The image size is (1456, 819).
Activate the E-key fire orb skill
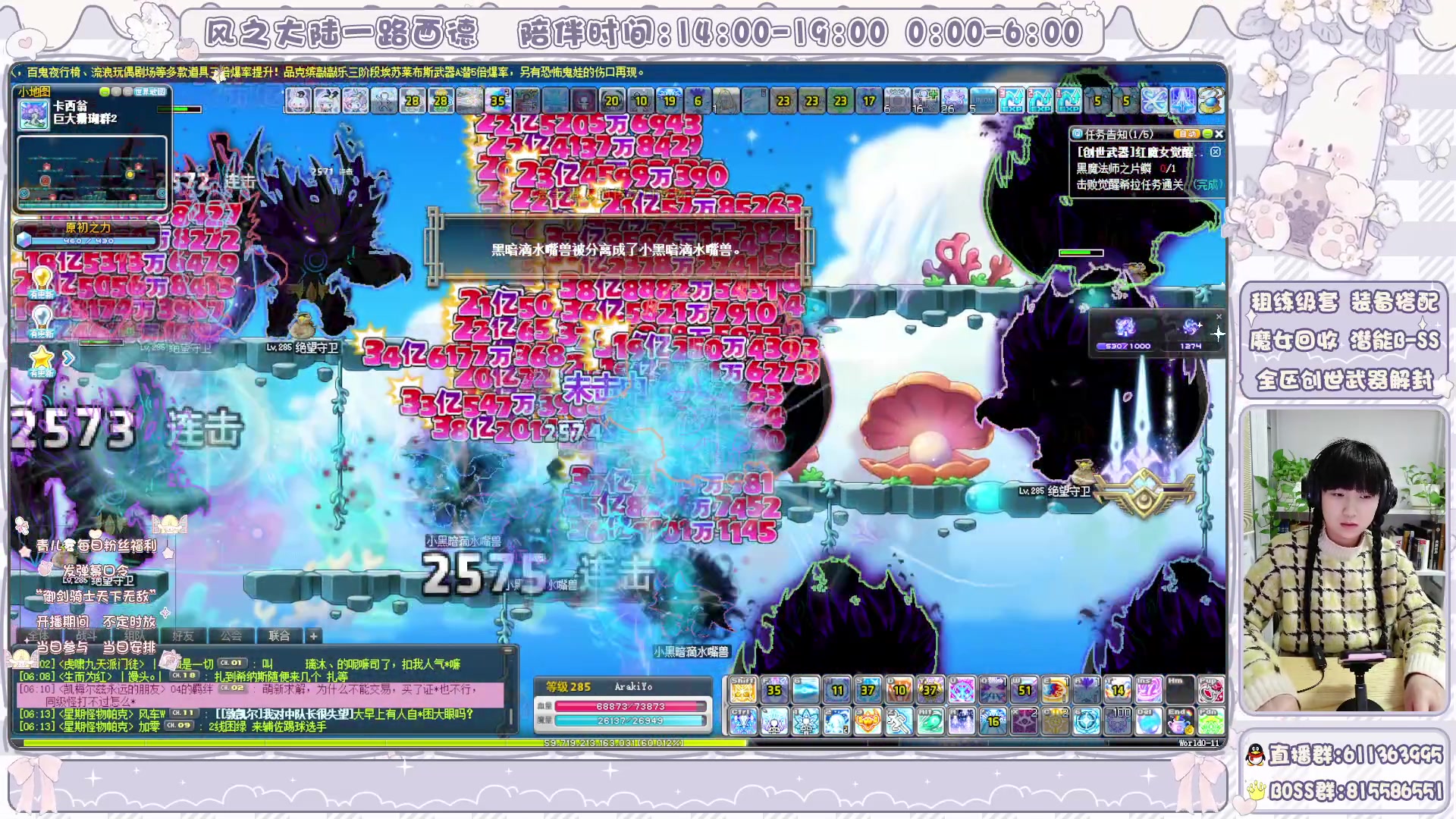point(1056,690)
